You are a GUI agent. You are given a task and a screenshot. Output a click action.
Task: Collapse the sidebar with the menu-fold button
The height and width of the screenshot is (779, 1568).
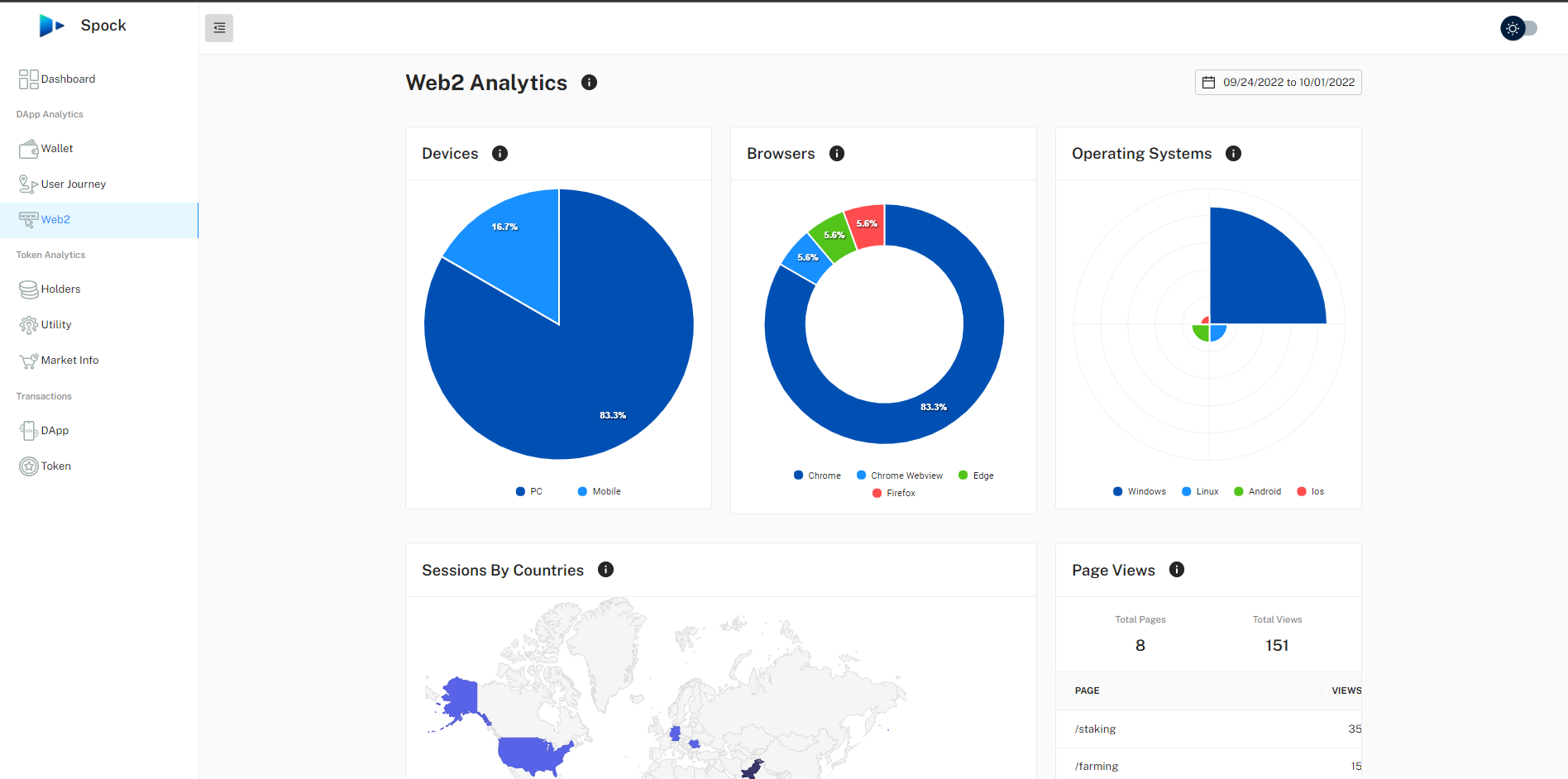pos(219,28)
